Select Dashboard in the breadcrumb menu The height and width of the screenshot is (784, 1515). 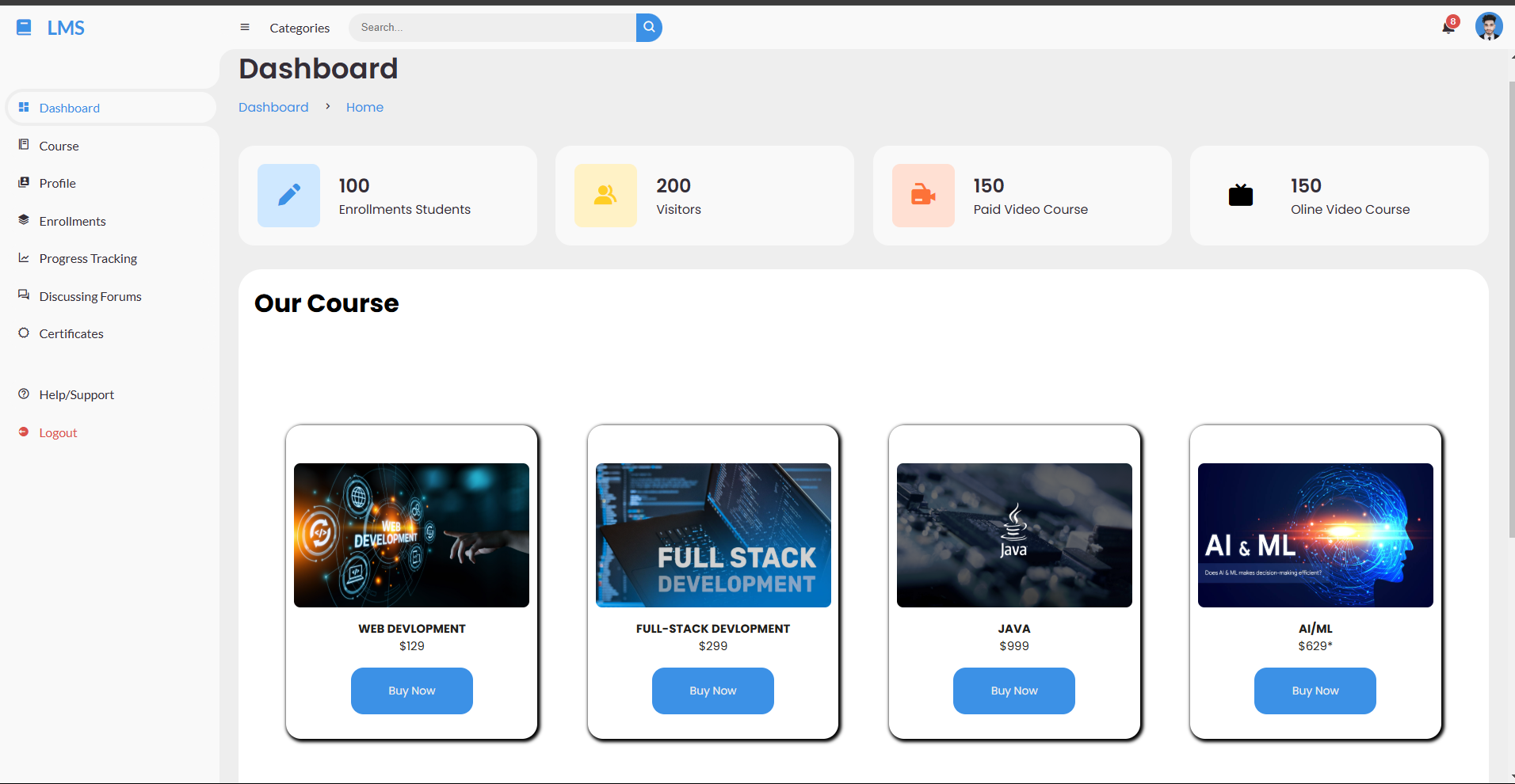point(273,107)
